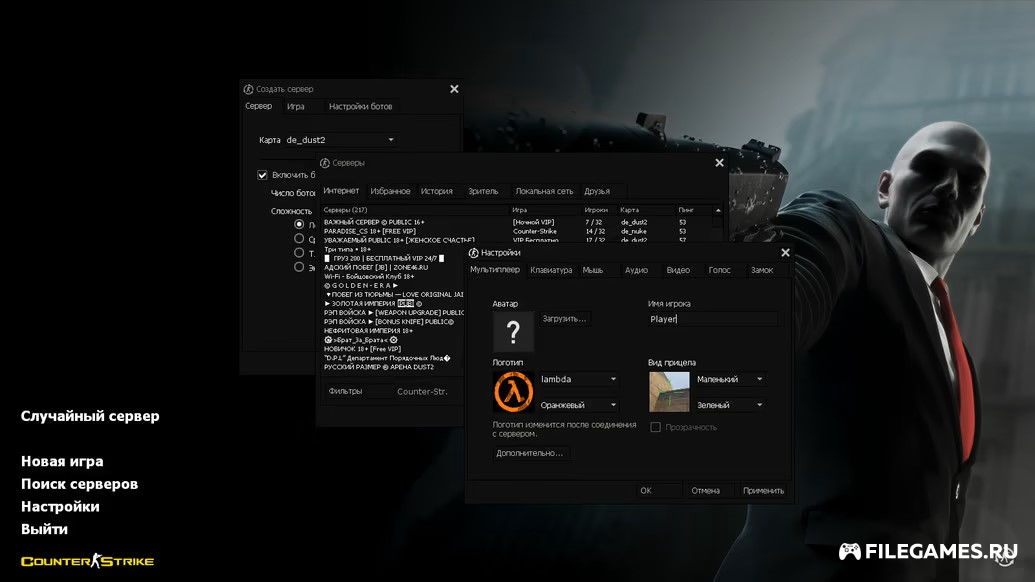The height and width of the screenshot is (582, 1035).
Task: Click the Серверы (217) column header
Action: point(415,210)
